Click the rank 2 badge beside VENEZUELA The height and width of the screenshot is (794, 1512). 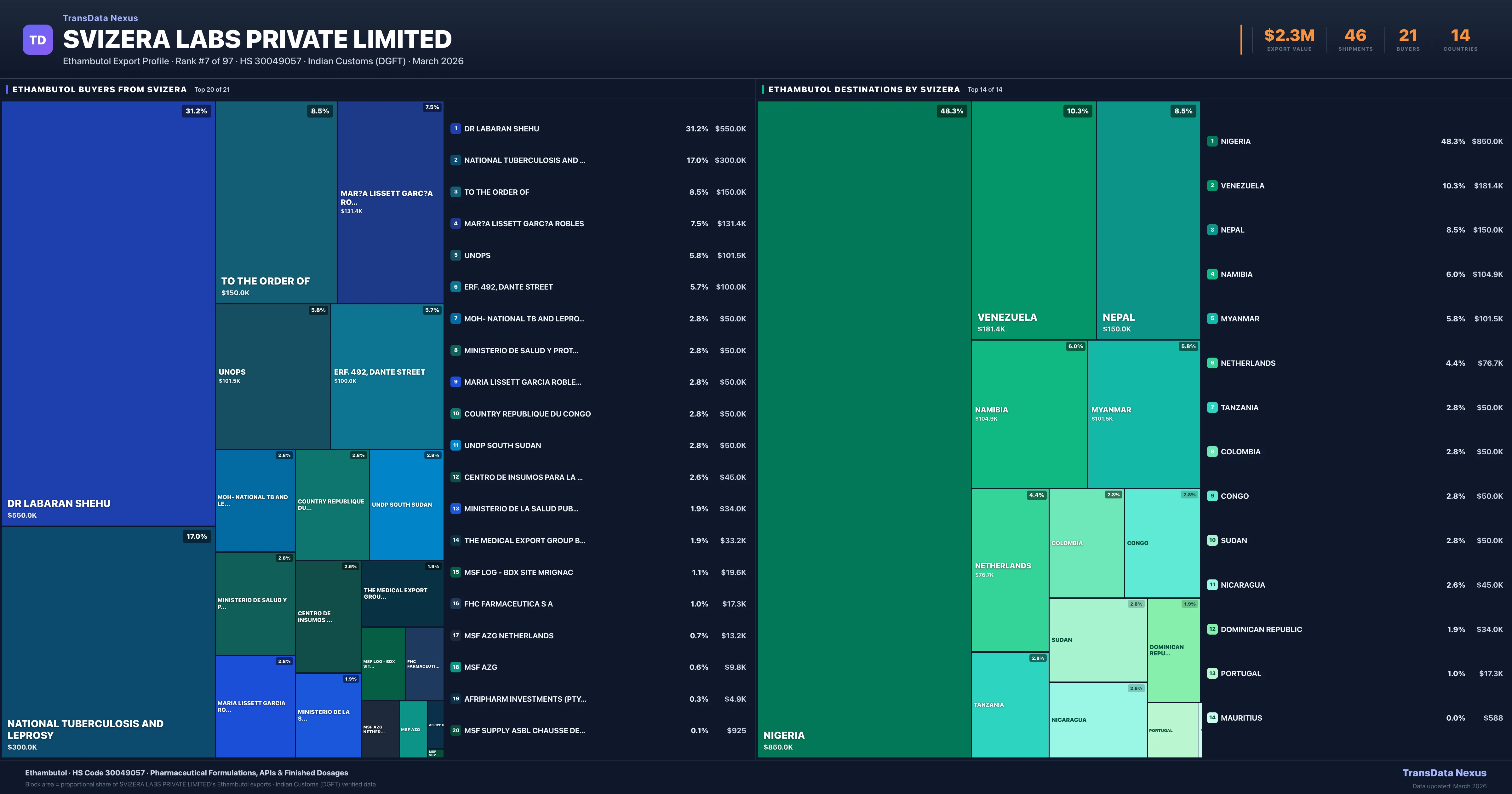1213,186
